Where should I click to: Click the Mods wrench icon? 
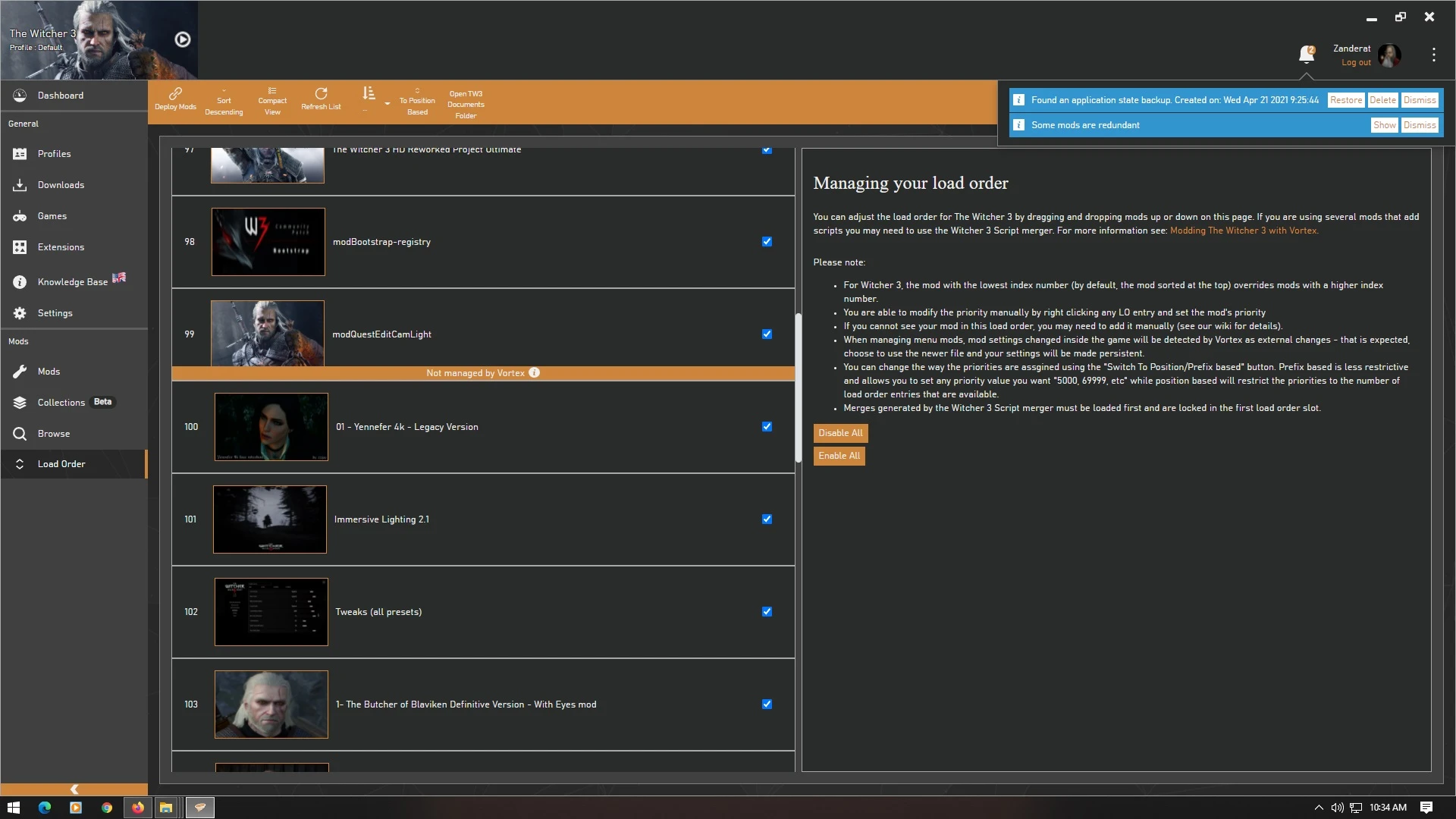(x=20, y=372)
